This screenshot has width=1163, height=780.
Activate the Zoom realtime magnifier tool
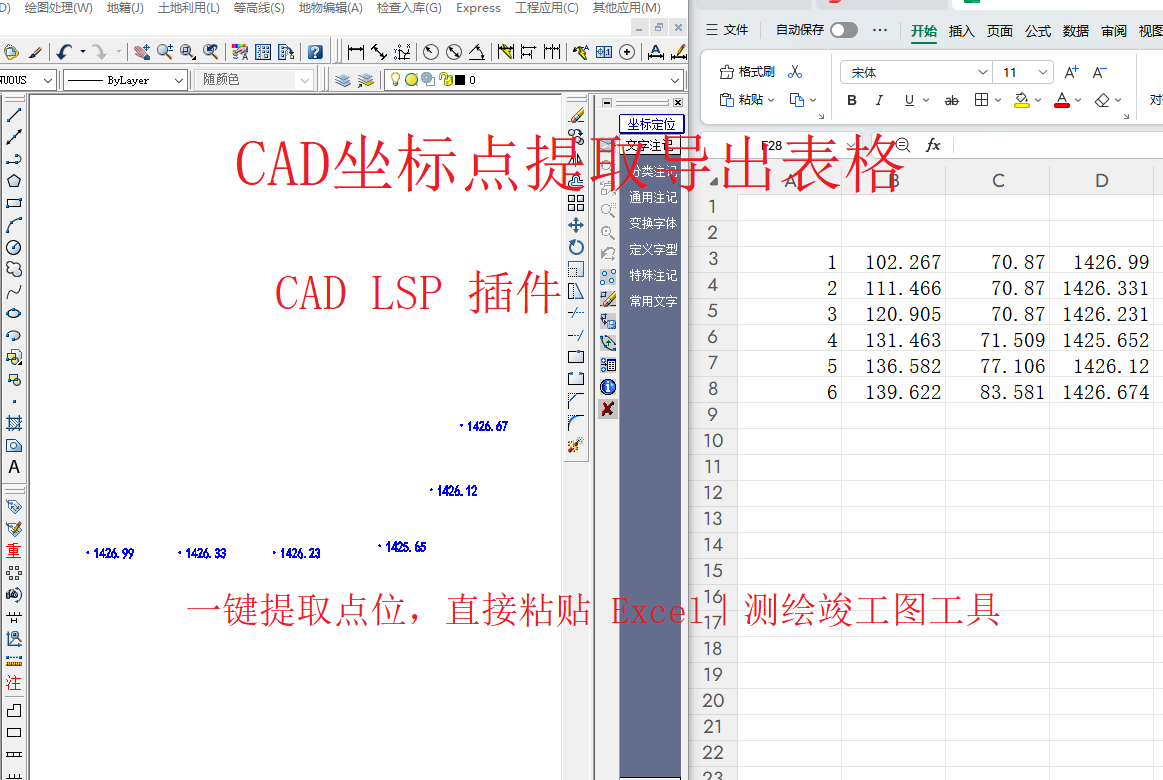click(165, 51)
